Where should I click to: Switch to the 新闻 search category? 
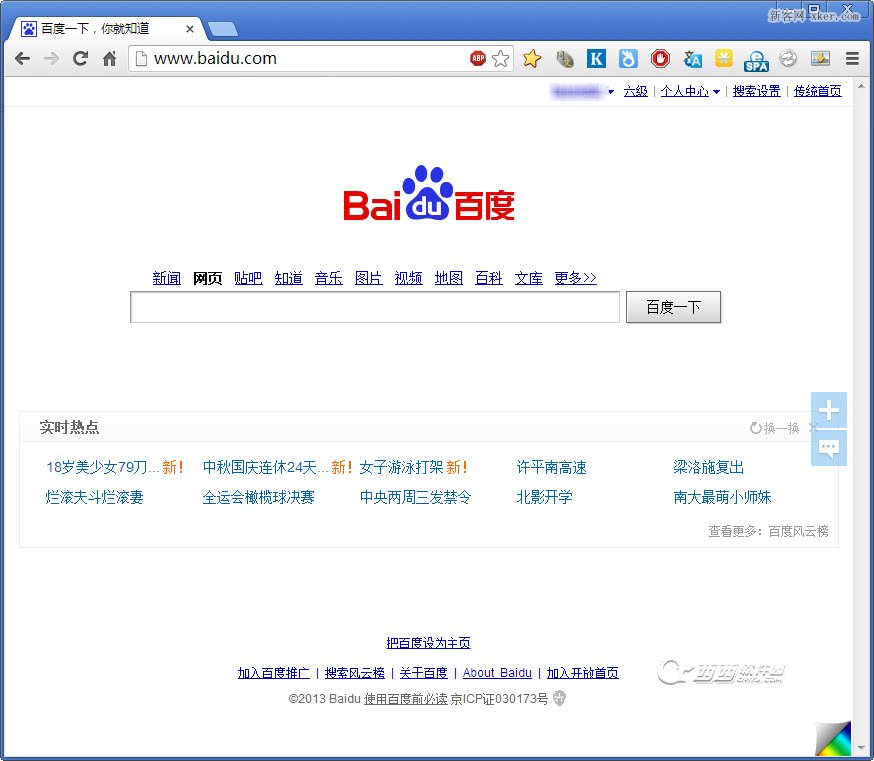point(166,278)
